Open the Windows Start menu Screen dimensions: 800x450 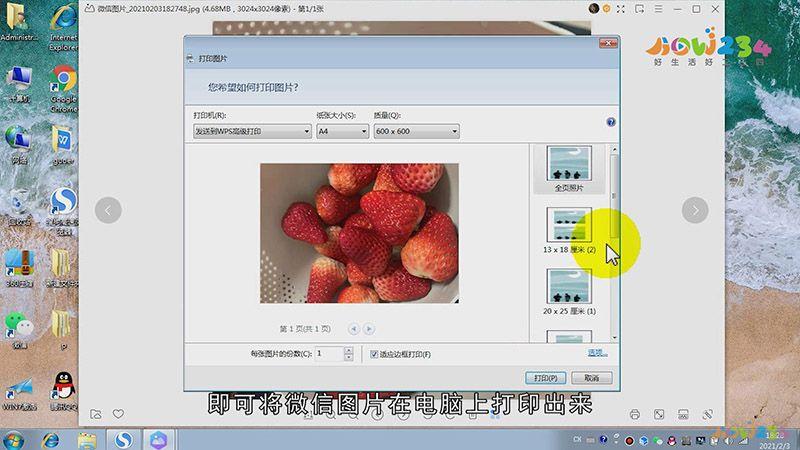click(13, 439)
